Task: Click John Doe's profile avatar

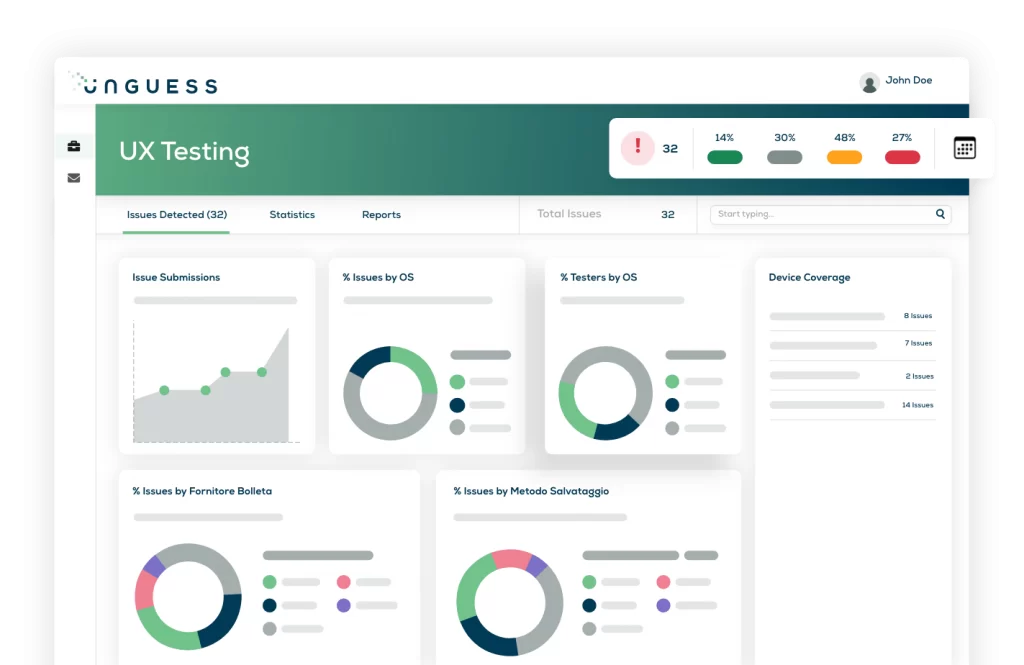Action: click(x=869, y=82)
